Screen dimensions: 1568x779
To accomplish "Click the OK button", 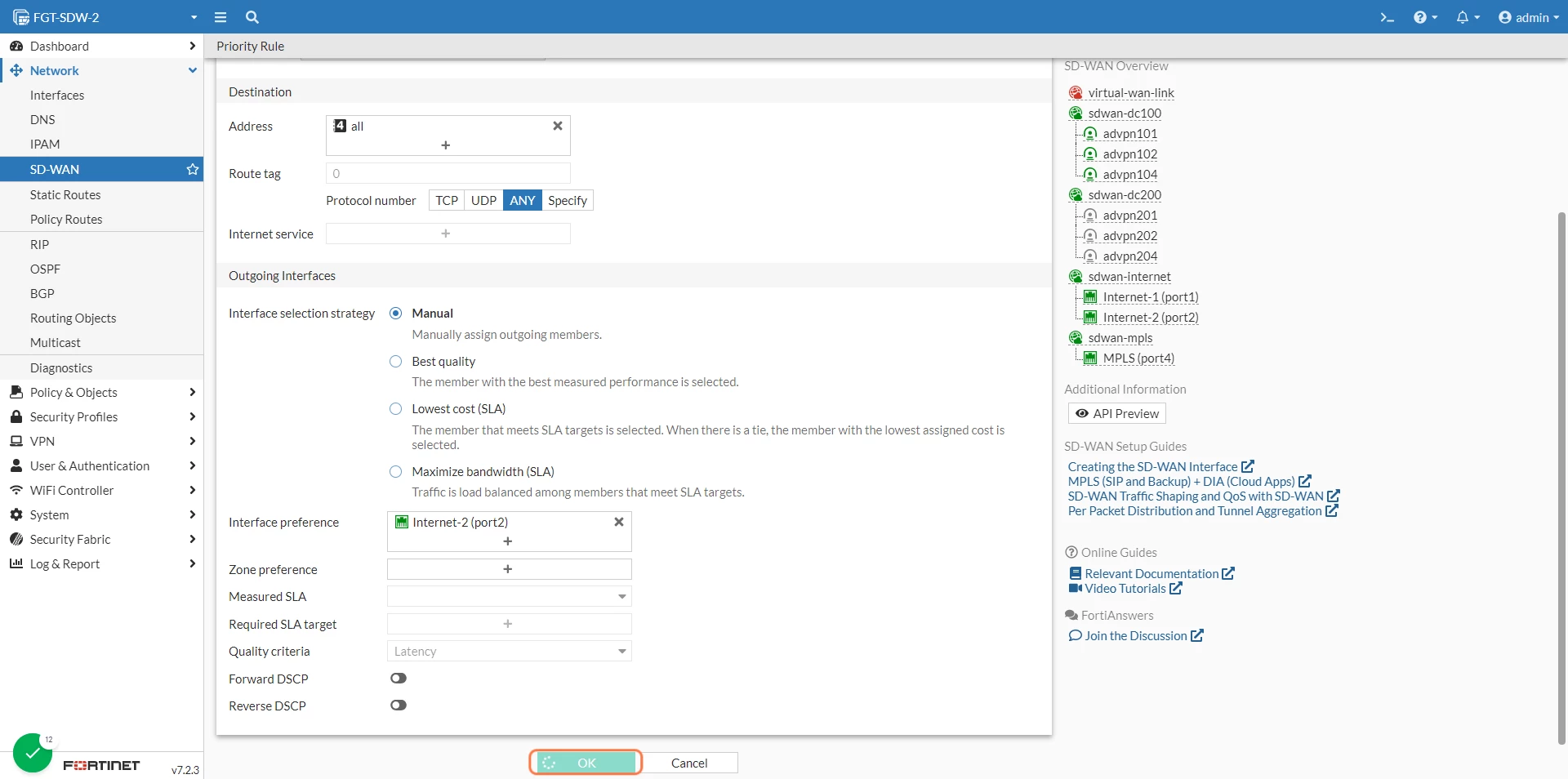I will point(586,763).
